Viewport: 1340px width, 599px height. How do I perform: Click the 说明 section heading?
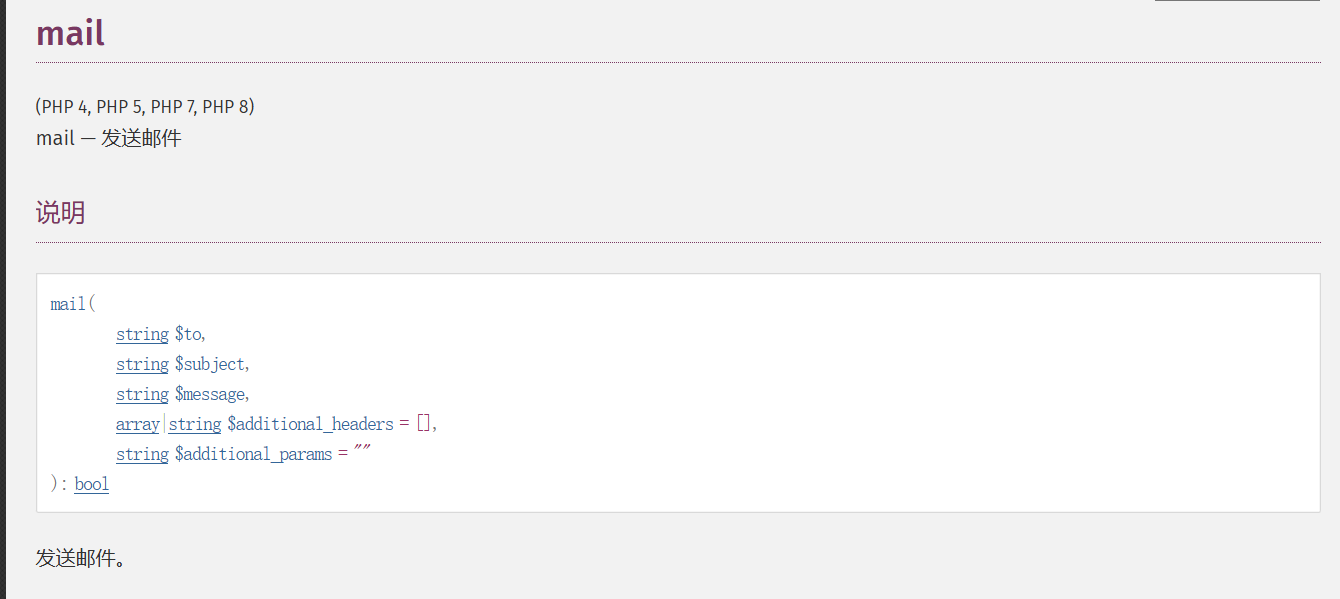click(x=60, y=212)
